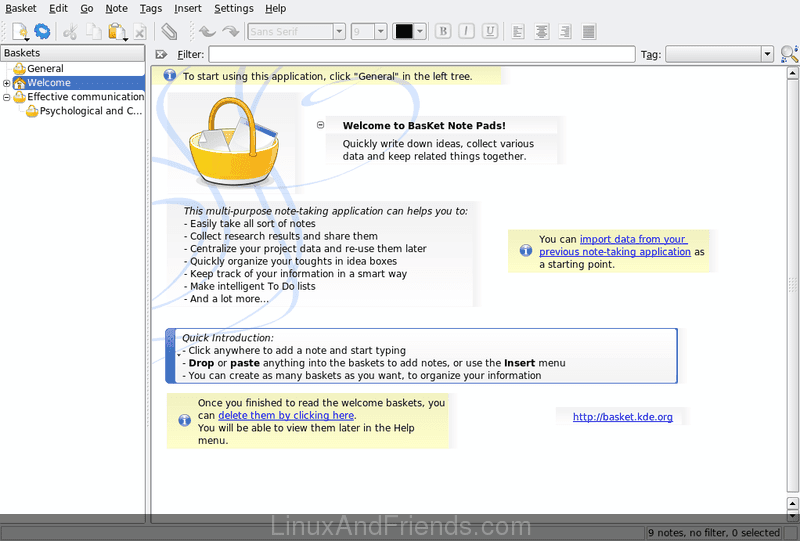Viewport: 800px width, 541px height.
Task: Toggle Italic formatting button
Action: pyautogui.click(x=466, y=32)
